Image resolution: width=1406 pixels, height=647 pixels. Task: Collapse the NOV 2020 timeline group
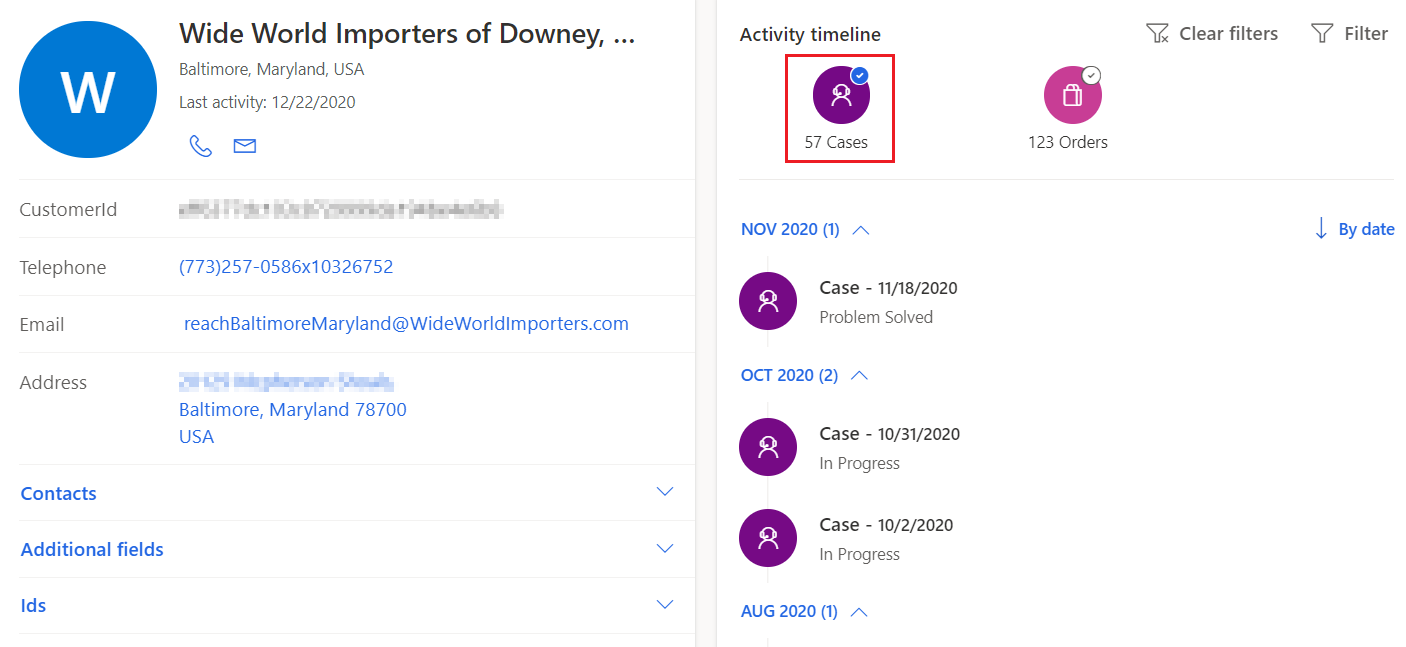(860, 229)
